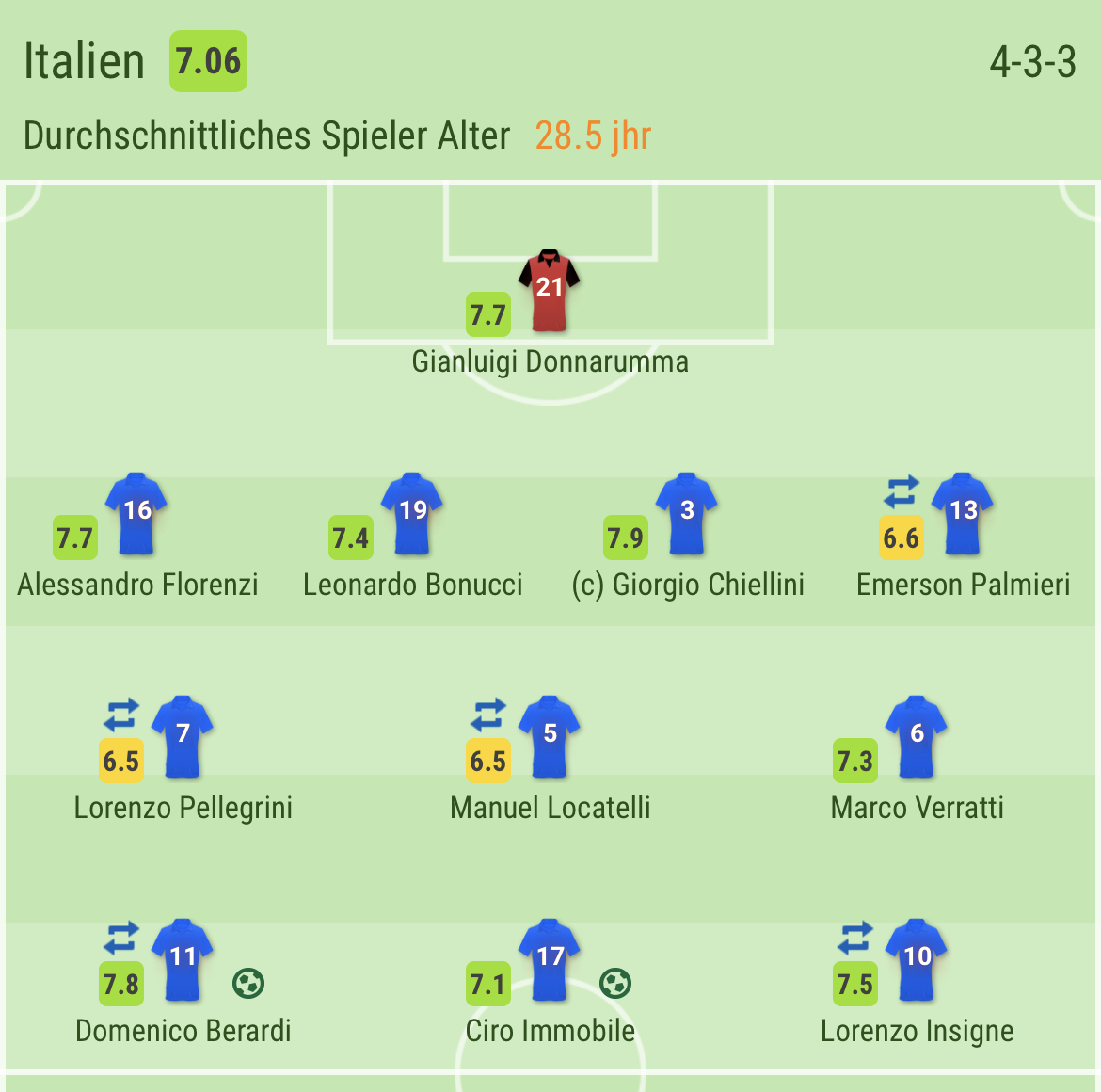Screen dimensions: 1101x1092
Task: Click the goal ball icon beside Berardi
Action: 247,984
